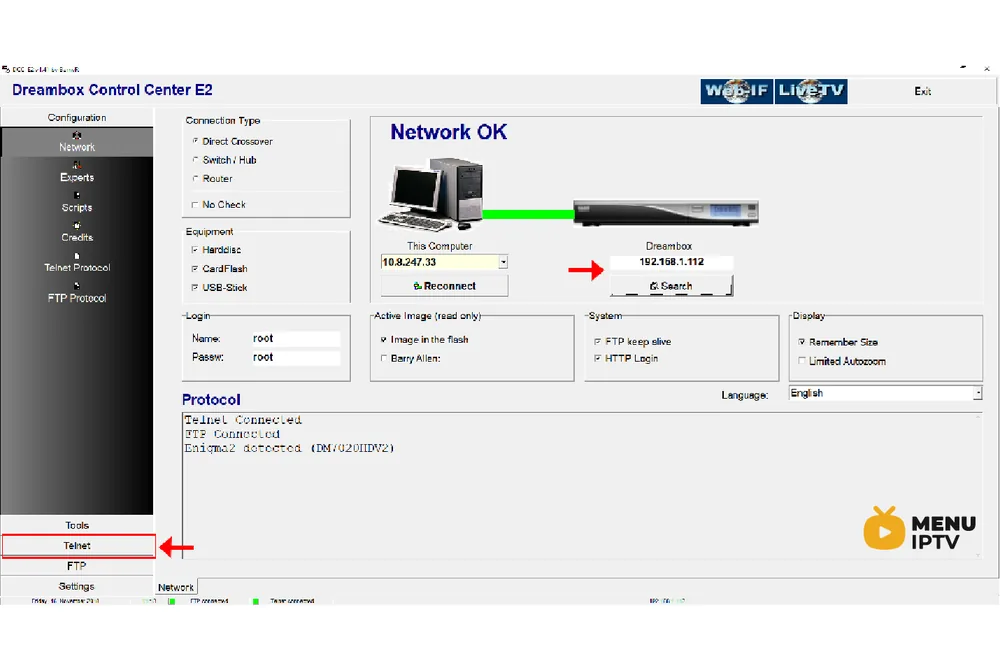Select the Network tab at the bottom
The width and height of the screenshot is (1000, 668).
(x=176, y=587)
